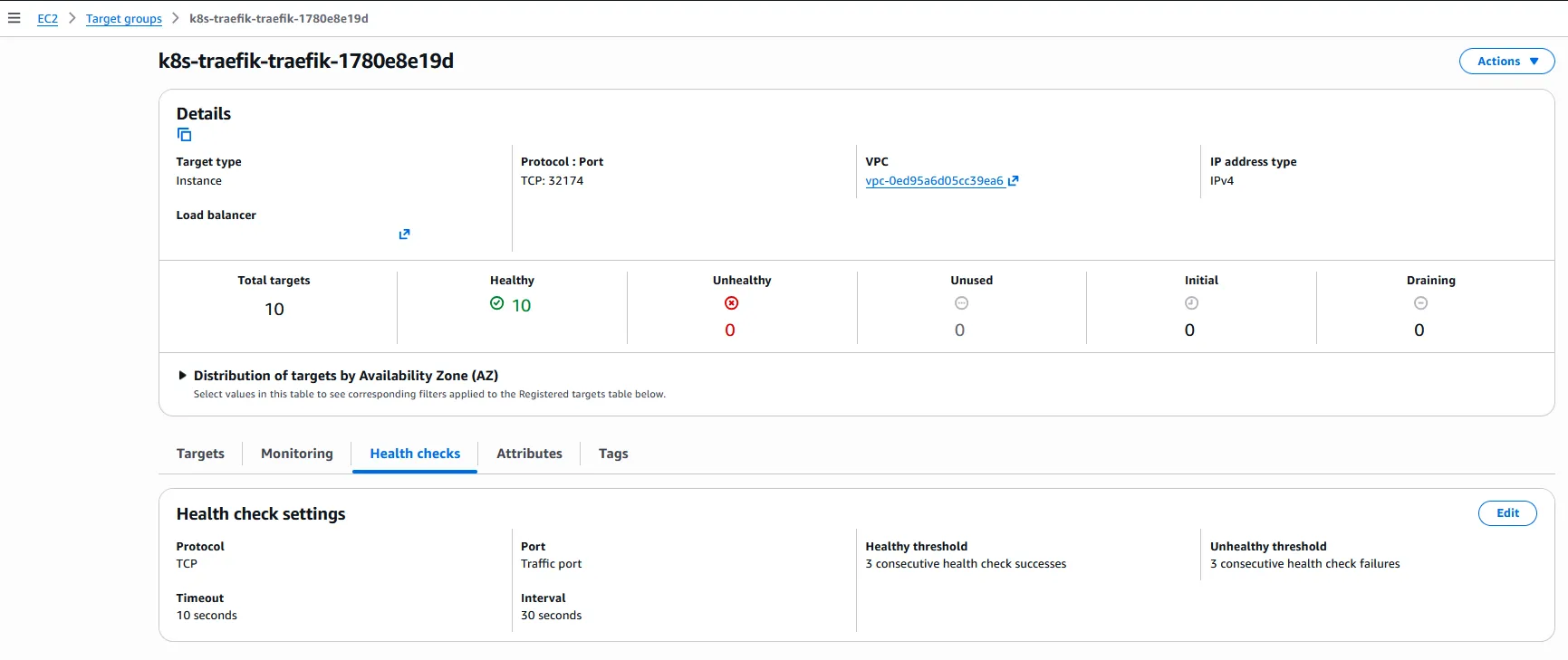Open the Attributes tab
This screenshot has width=1568, height=660.
529,454
